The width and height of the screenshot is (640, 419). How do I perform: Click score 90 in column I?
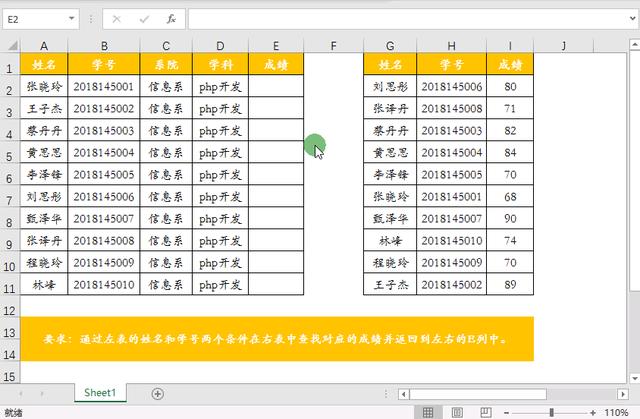[x=510, y=218]
